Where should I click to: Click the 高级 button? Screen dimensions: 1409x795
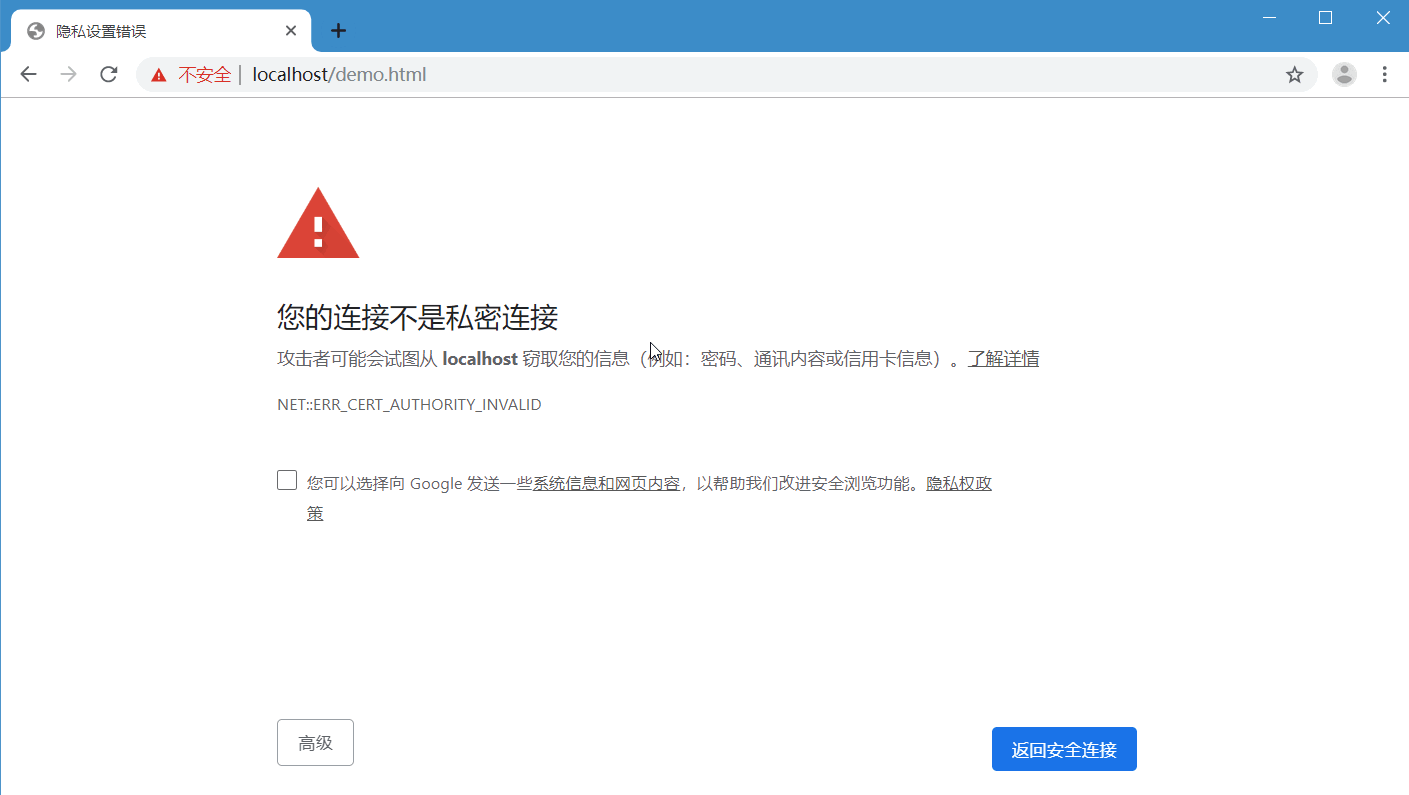click(315, 743)
